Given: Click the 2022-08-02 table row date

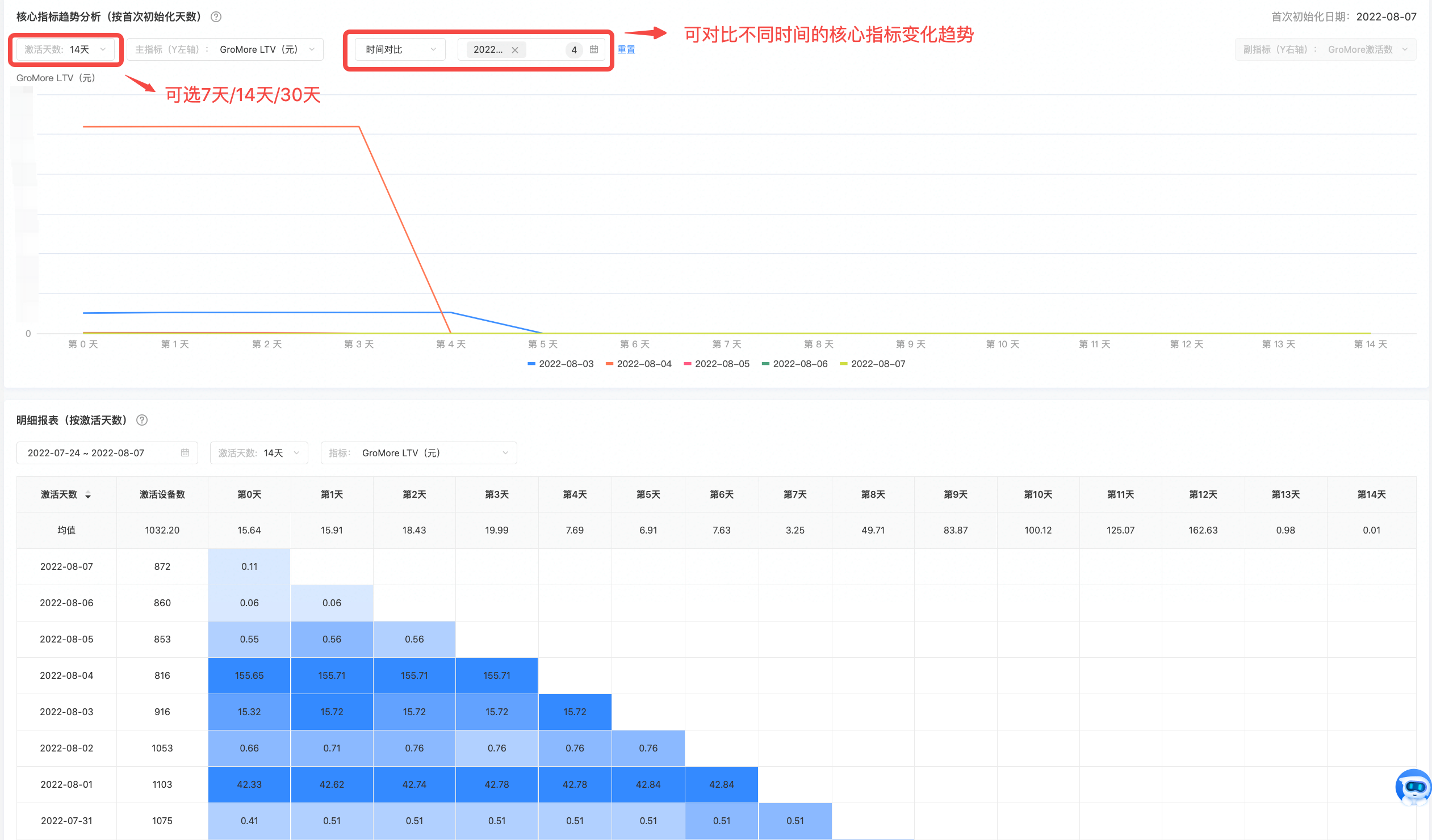Looking at the screenshot, I should click(x=66, y=748).
